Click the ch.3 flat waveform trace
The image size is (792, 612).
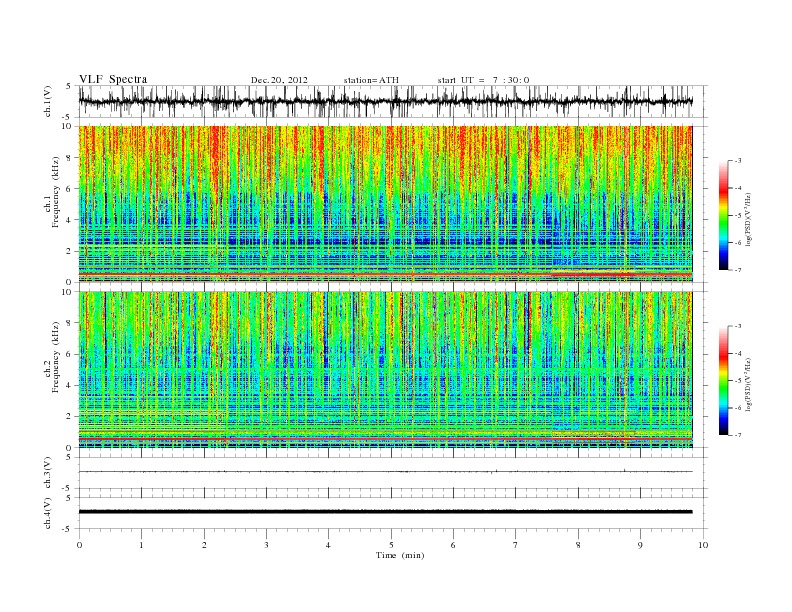coord(385,472)
